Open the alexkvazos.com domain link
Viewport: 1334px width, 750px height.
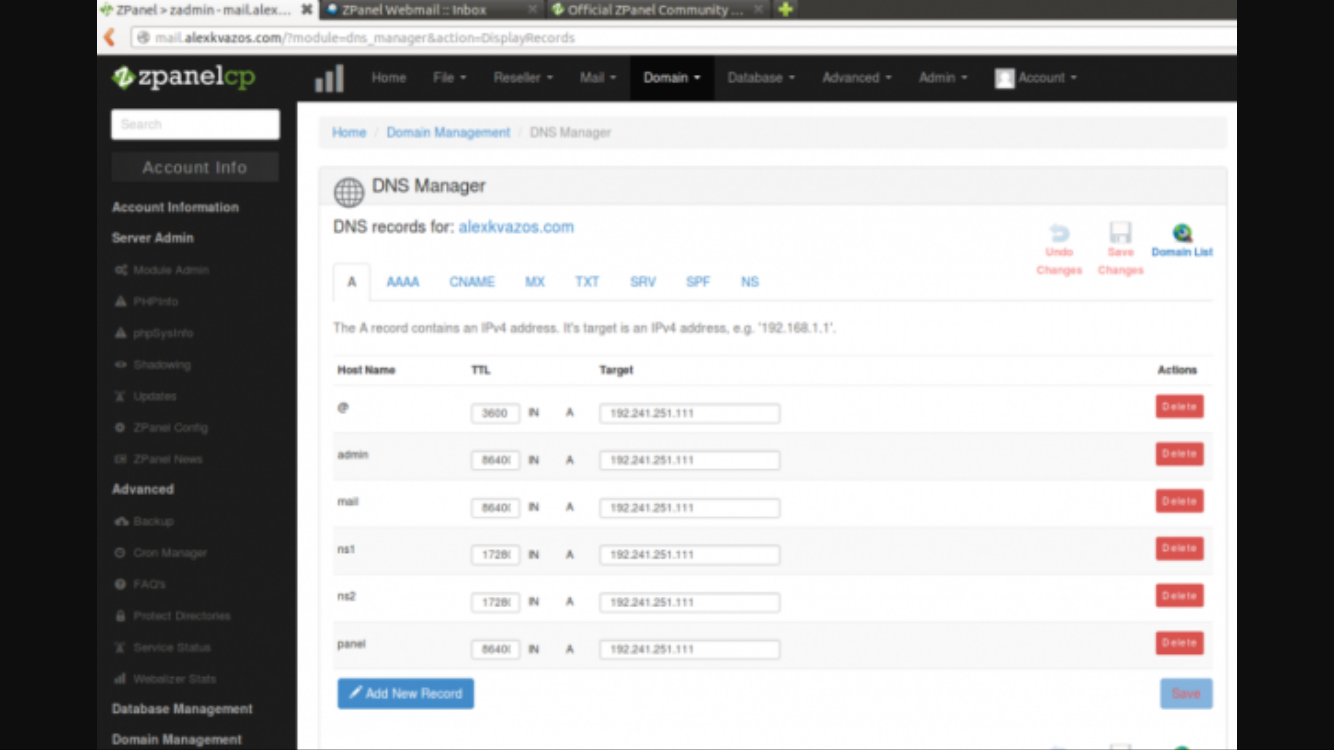click(516, 227)
